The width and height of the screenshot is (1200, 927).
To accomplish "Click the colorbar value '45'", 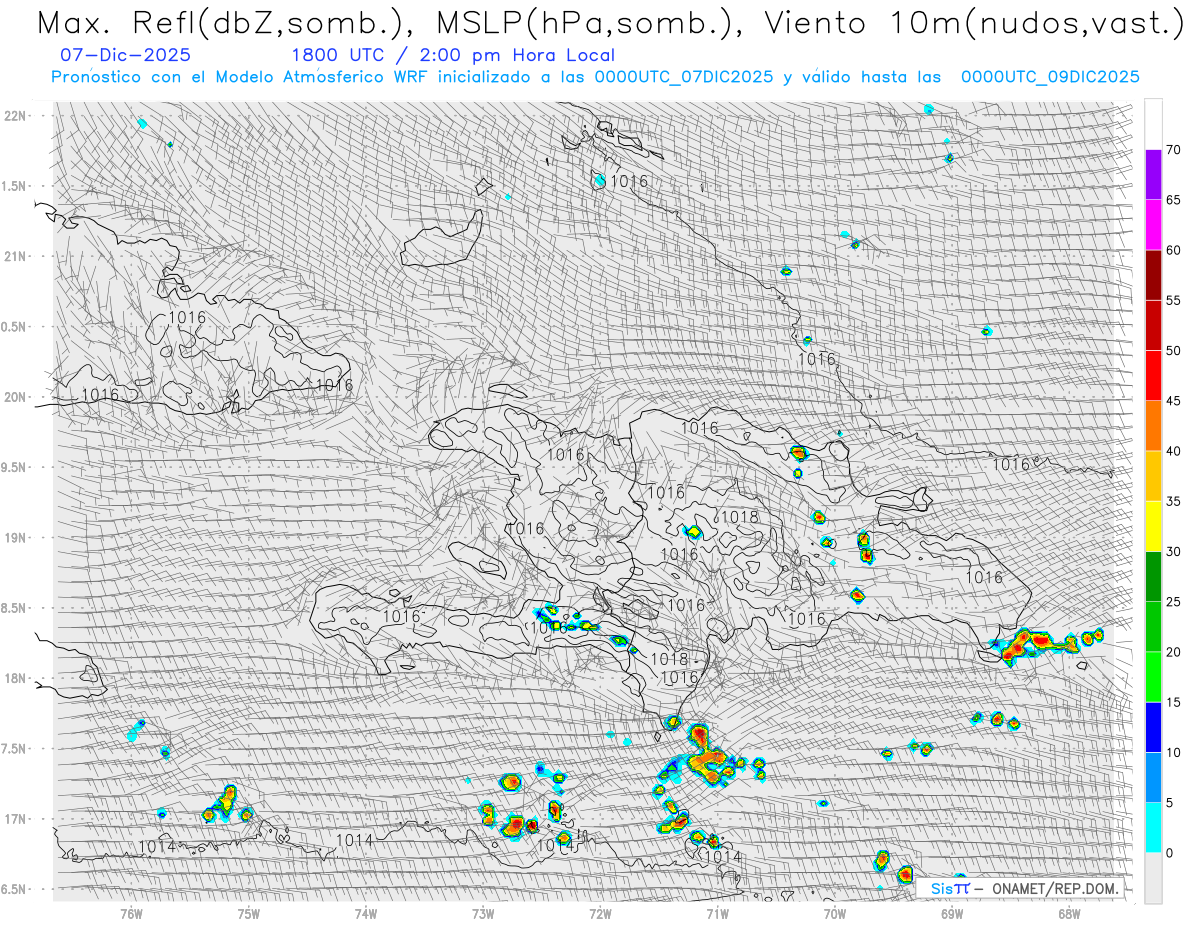I will (1173, 401).
